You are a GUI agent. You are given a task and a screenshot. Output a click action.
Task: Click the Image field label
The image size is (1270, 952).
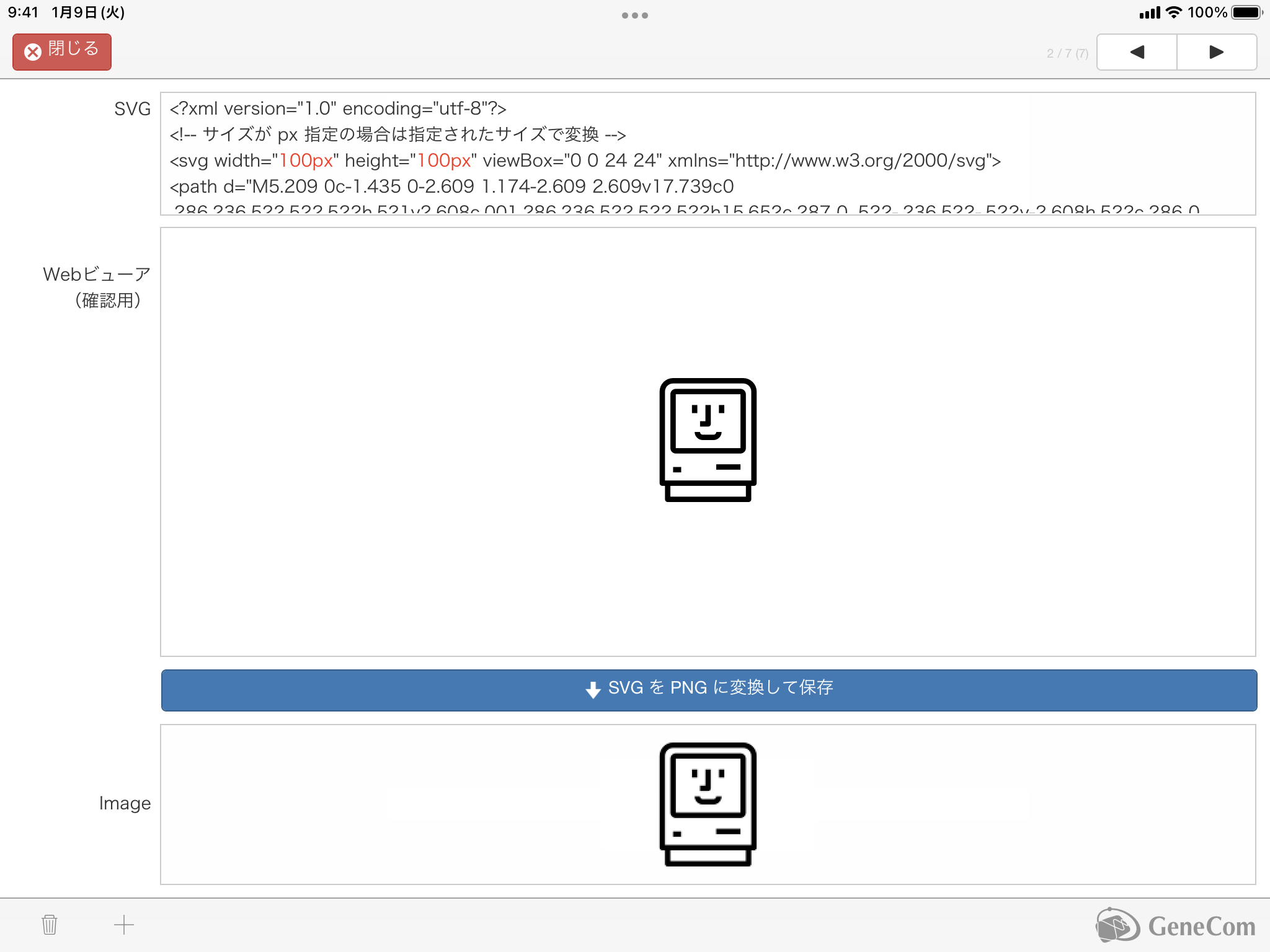tap(125, 803)
